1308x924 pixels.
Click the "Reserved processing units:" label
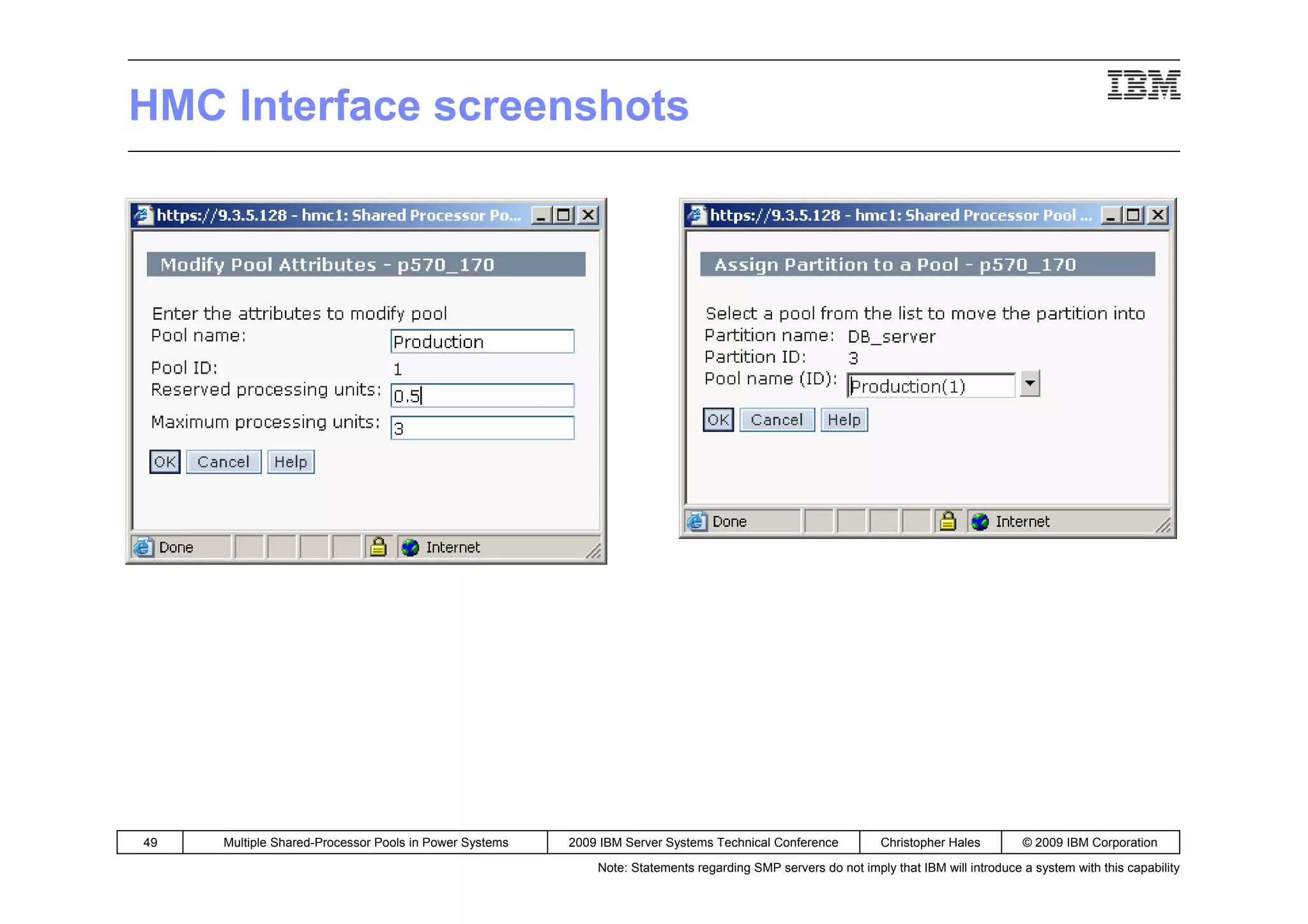266,390
